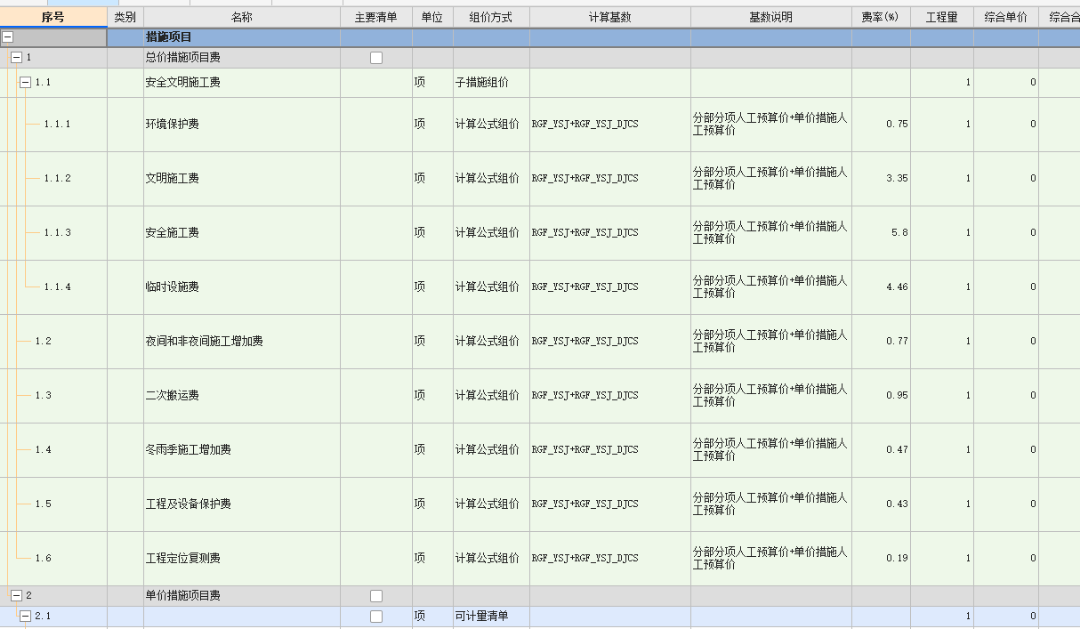Collapse row 2 单价措施项目费

(x=17, y=595)
